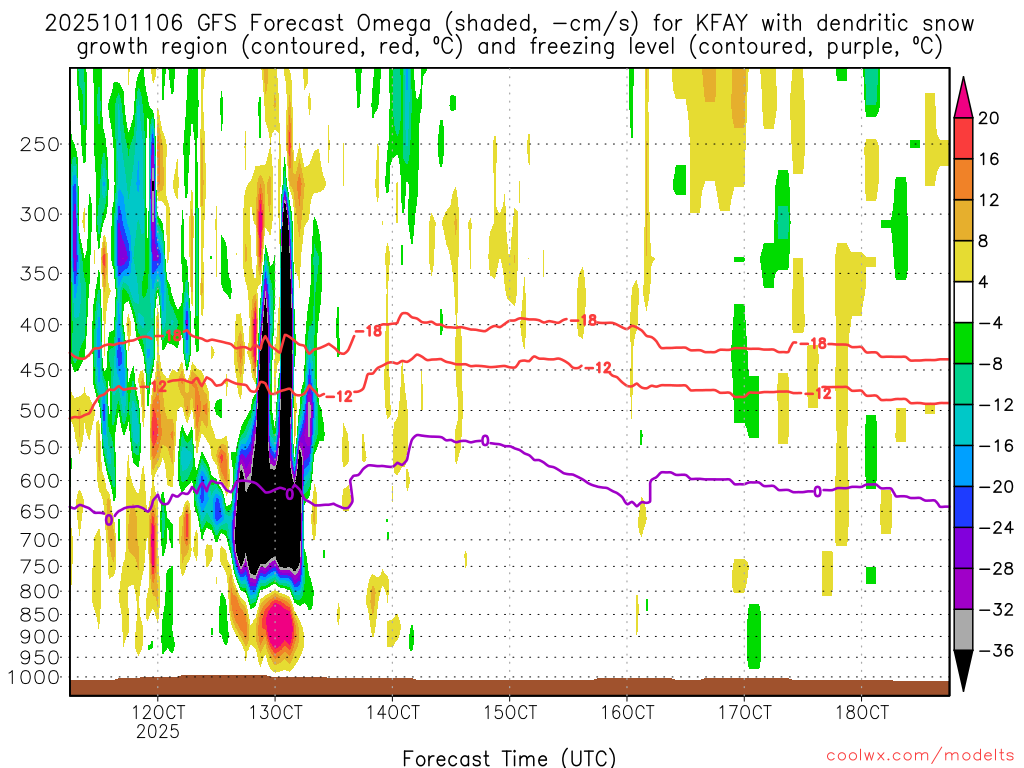This screenshot has height=768, width=1024.
Task: Click the 450 pressure level label
Action: (40, 370)
